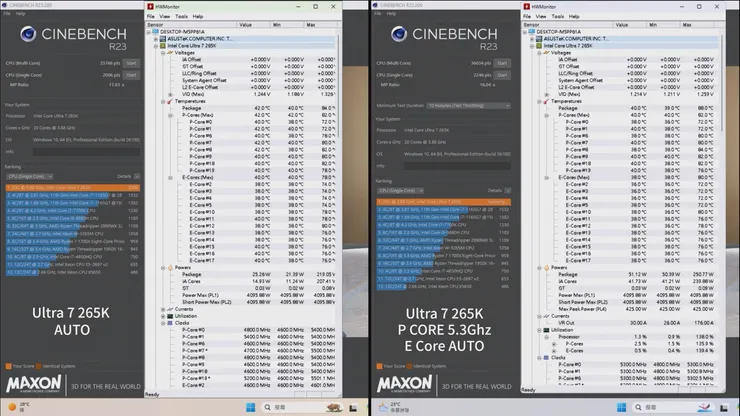Click the Voltages icon in right HWMonitor
Viewport: 740px width, 416px height.
(x=546, y=53)
